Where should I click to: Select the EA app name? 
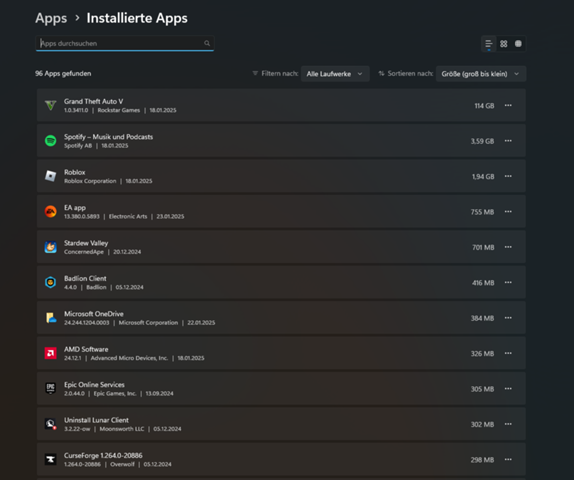click(x=75, y=208)
